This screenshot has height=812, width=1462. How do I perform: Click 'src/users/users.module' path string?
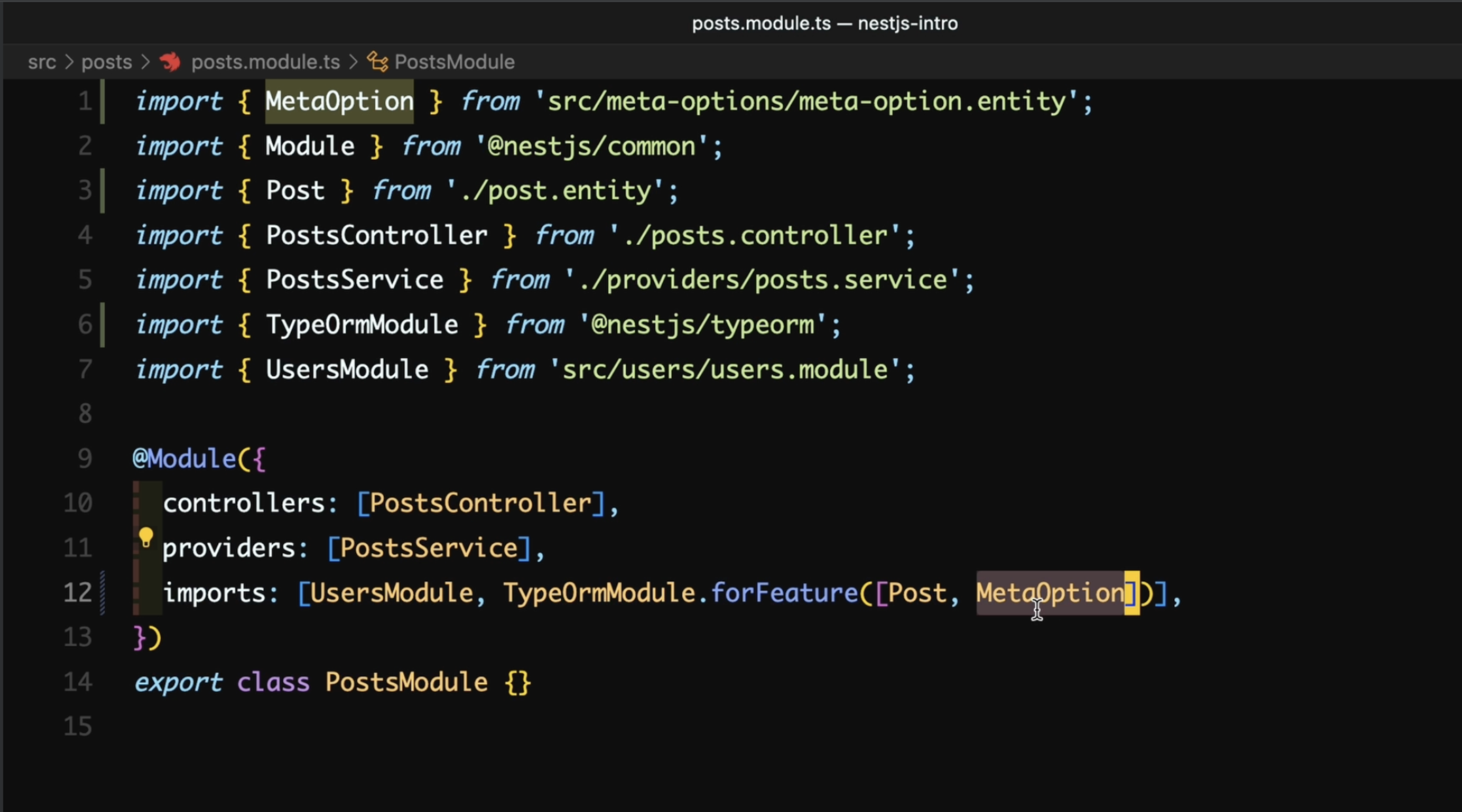pyautogui.click(x=724, y=369)
